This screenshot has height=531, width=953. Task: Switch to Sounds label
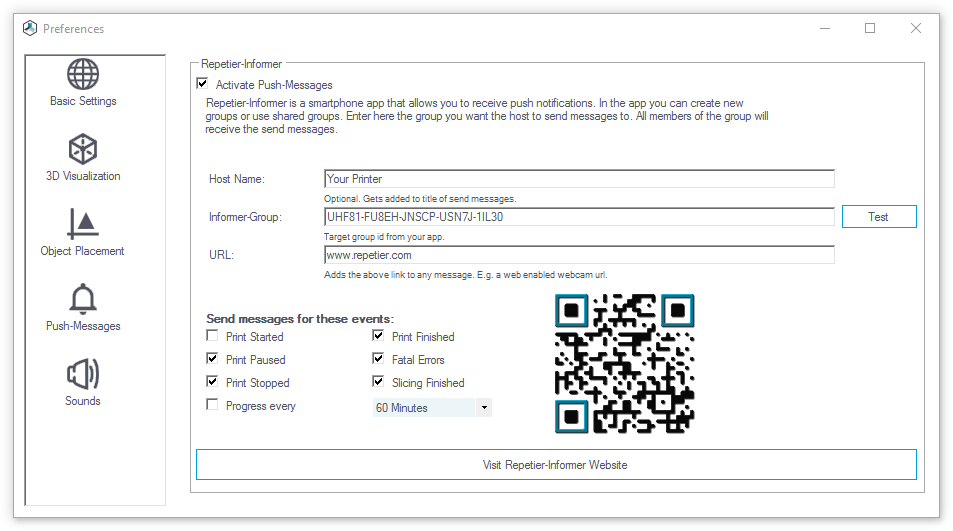(x=83, y=401)
